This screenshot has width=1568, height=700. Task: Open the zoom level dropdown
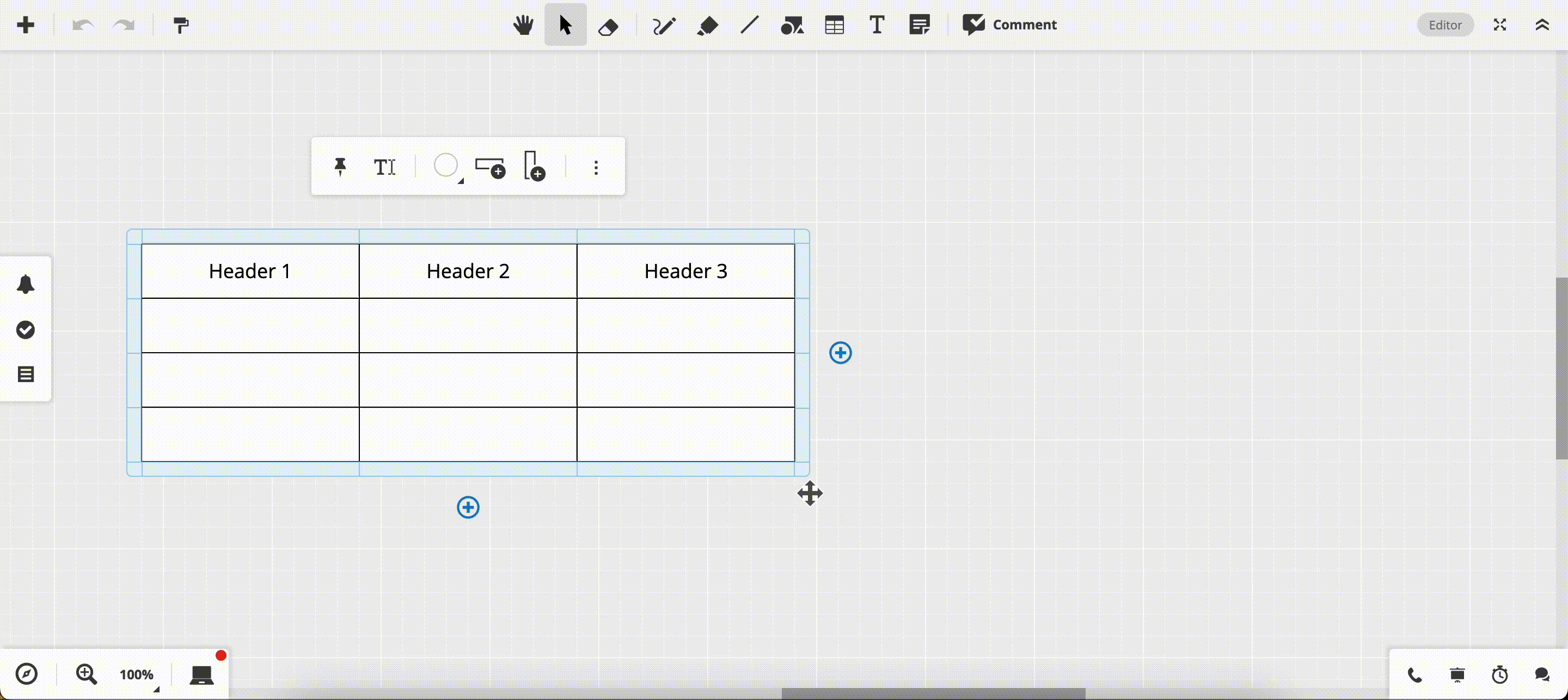(138, 674)
